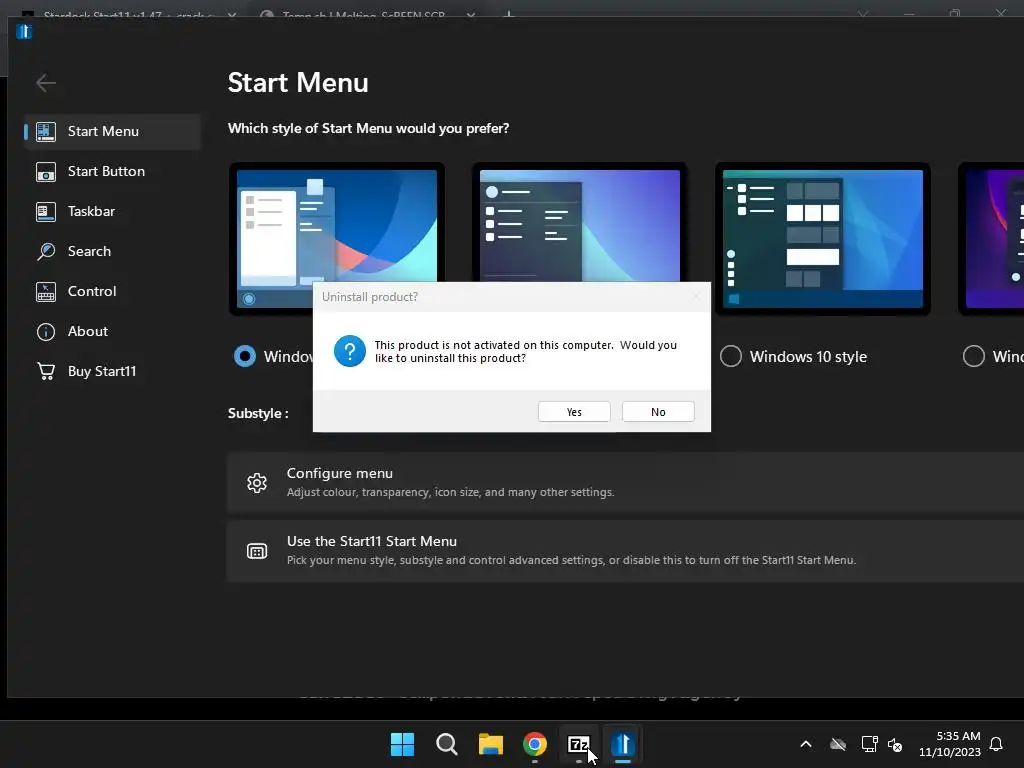Image resolution: width=1024 pixels, height=768 pixels.
Task: Open Configure menu settings row
Action: [625, 482]
